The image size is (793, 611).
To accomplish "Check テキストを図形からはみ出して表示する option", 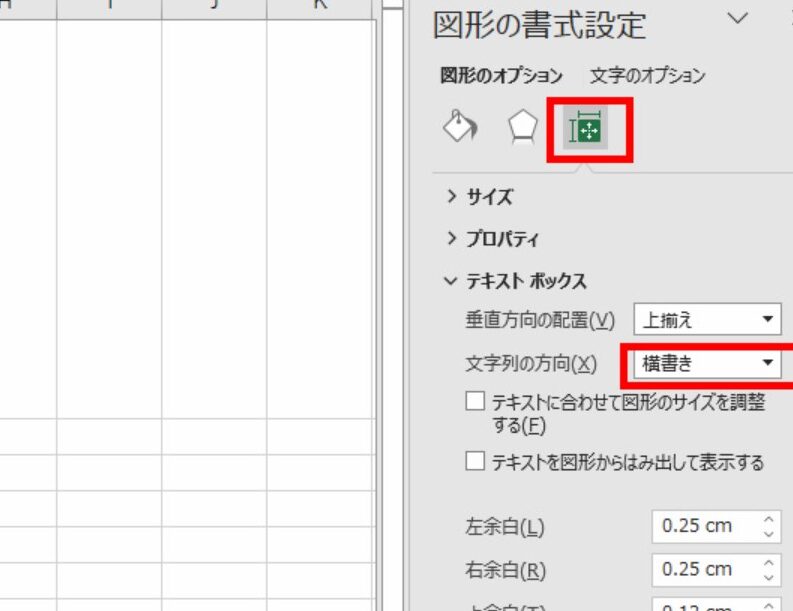I will [476, 462].
